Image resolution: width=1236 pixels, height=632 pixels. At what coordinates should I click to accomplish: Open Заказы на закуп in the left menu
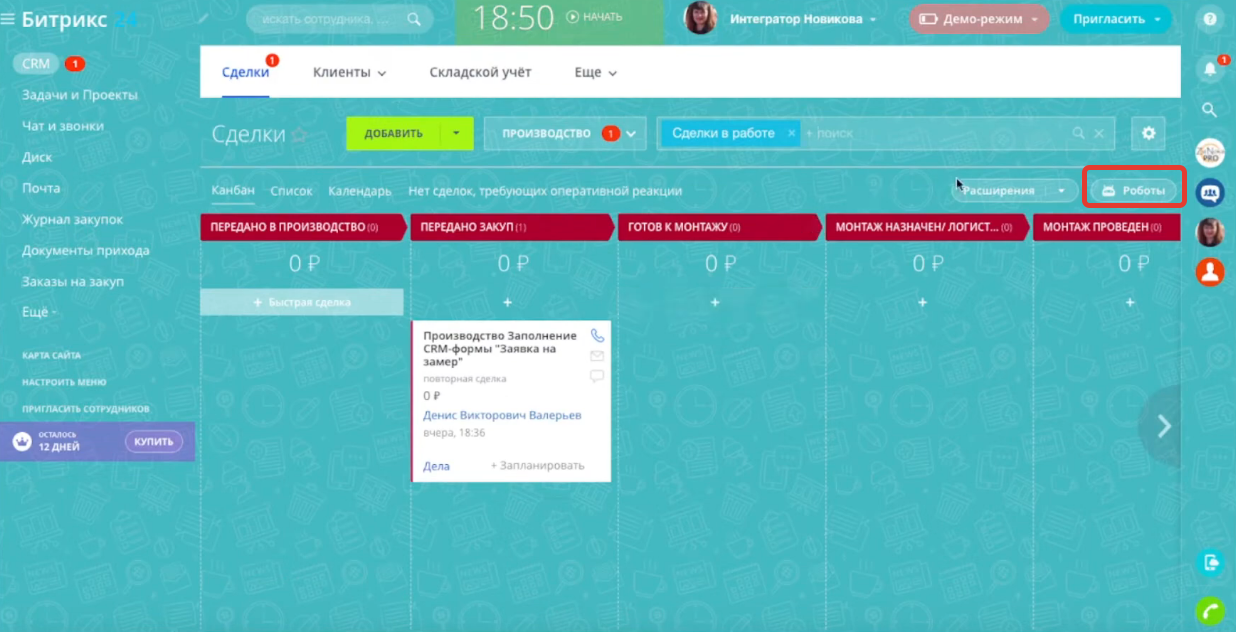73,281
